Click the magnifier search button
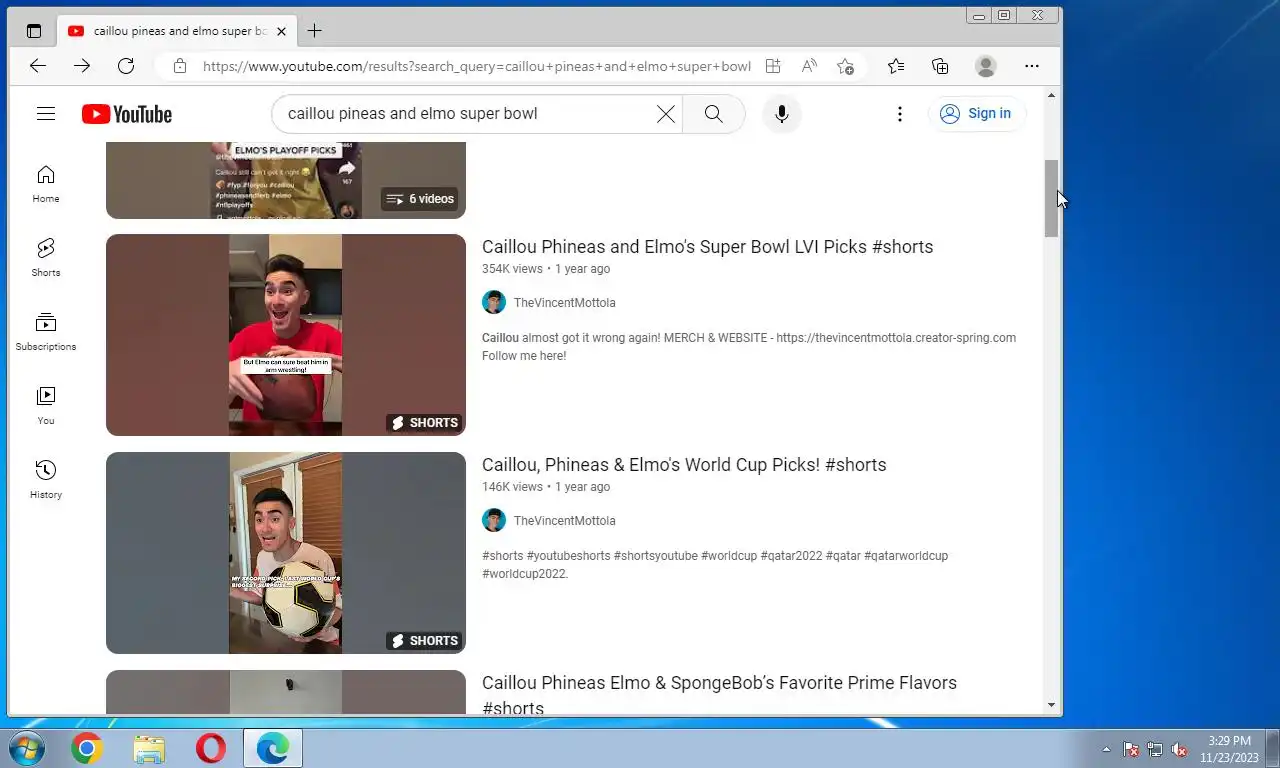Image resolution: width=1280 pixels, height=768 pixels. click(x=714, y=114)
